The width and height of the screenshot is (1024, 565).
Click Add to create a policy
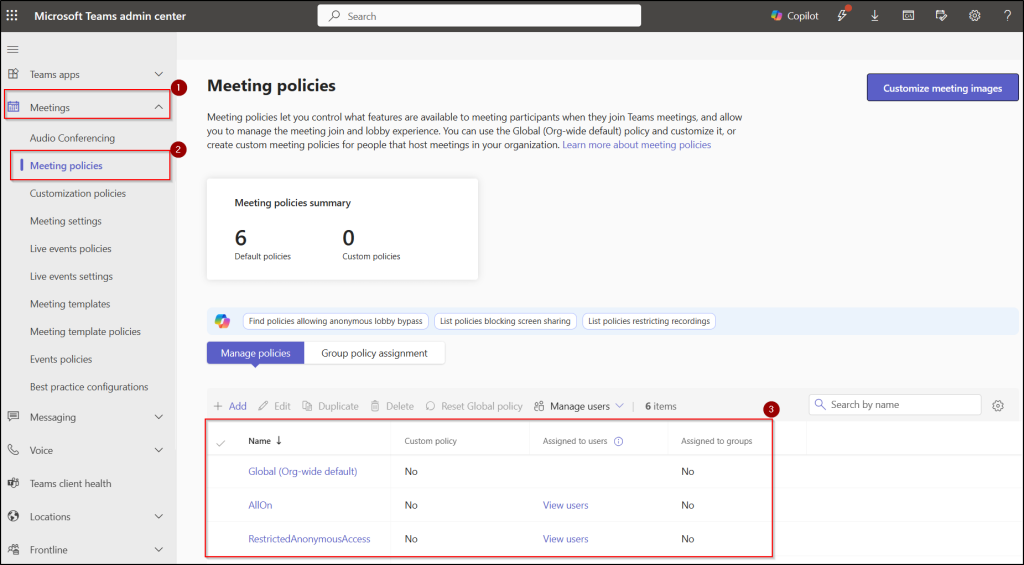click(x=230, y=406)
